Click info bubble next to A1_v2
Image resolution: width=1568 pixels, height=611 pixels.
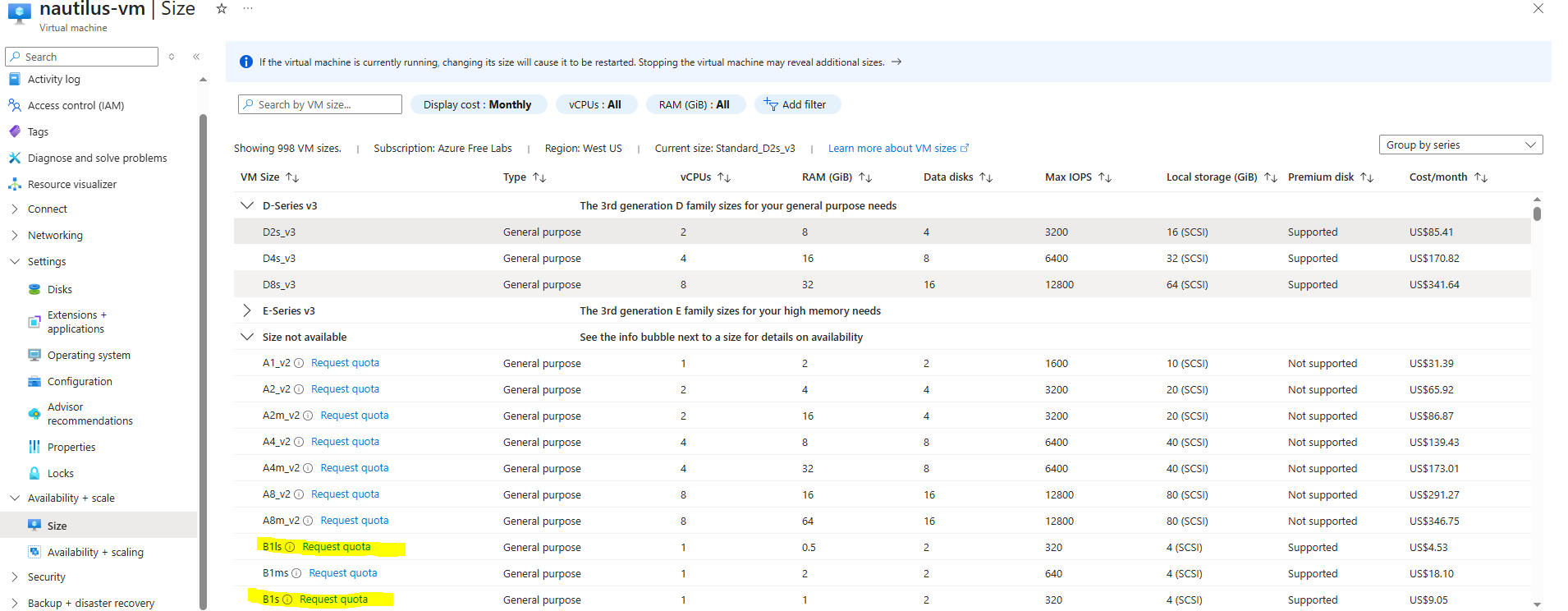[299, 363]
